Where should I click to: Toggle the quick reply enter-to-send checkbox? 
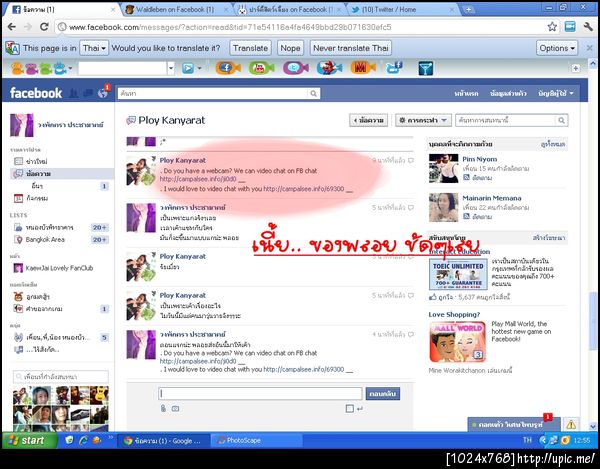(349, 409)
